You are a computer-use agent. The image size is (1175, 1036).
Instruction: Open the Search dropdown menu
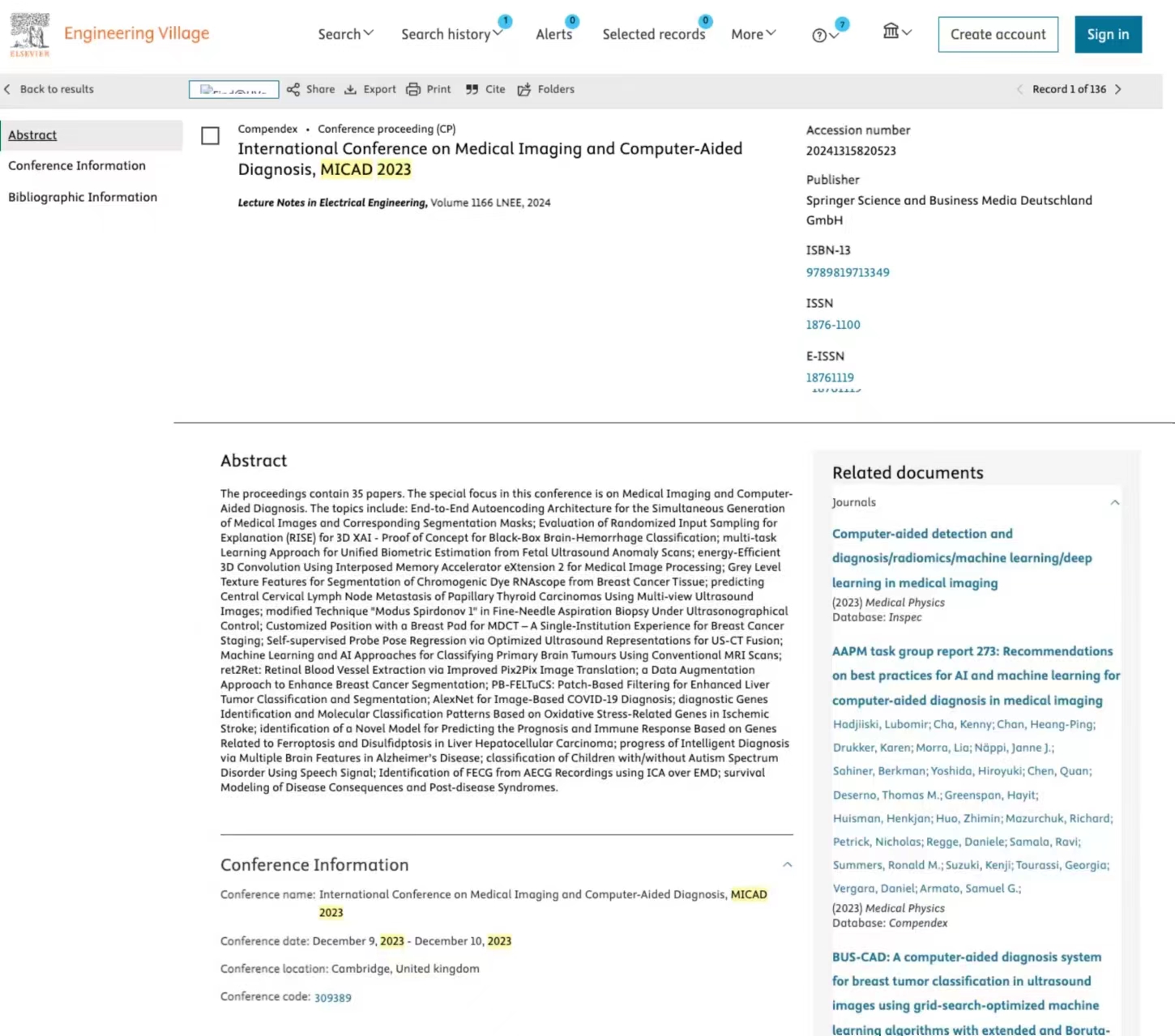(345, 34)
